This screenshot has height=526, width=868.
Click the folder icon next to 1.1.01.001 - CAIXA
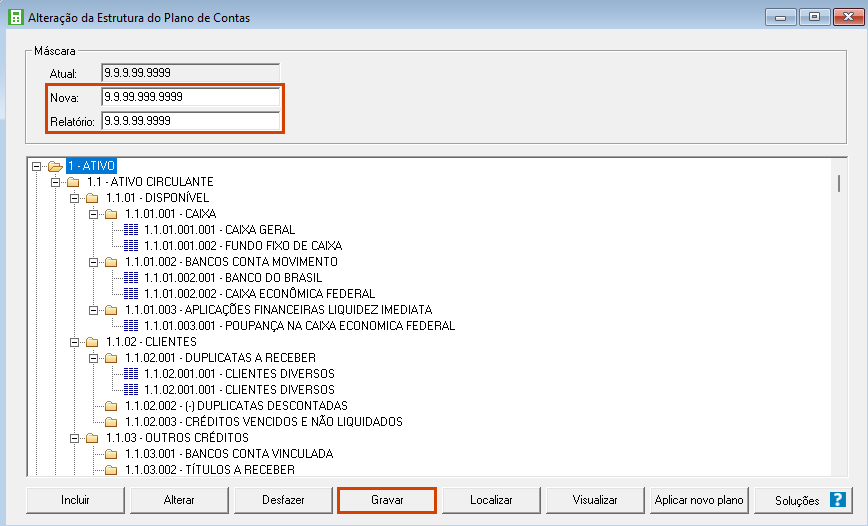[x=111, y=214]
